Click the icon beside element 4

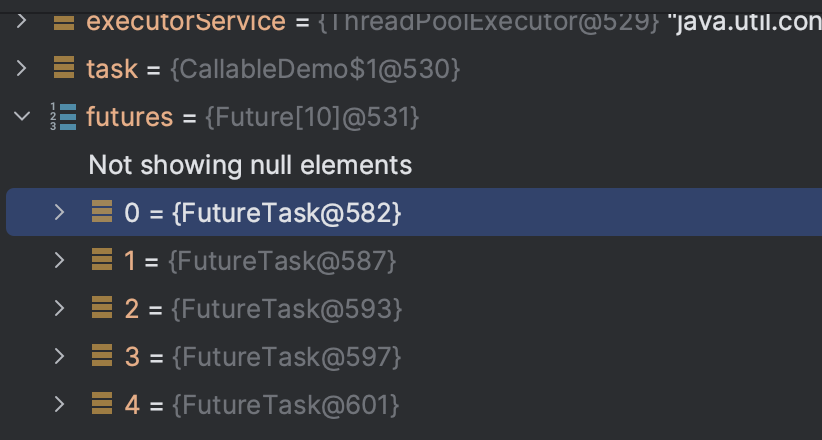(x=101, y=404)
